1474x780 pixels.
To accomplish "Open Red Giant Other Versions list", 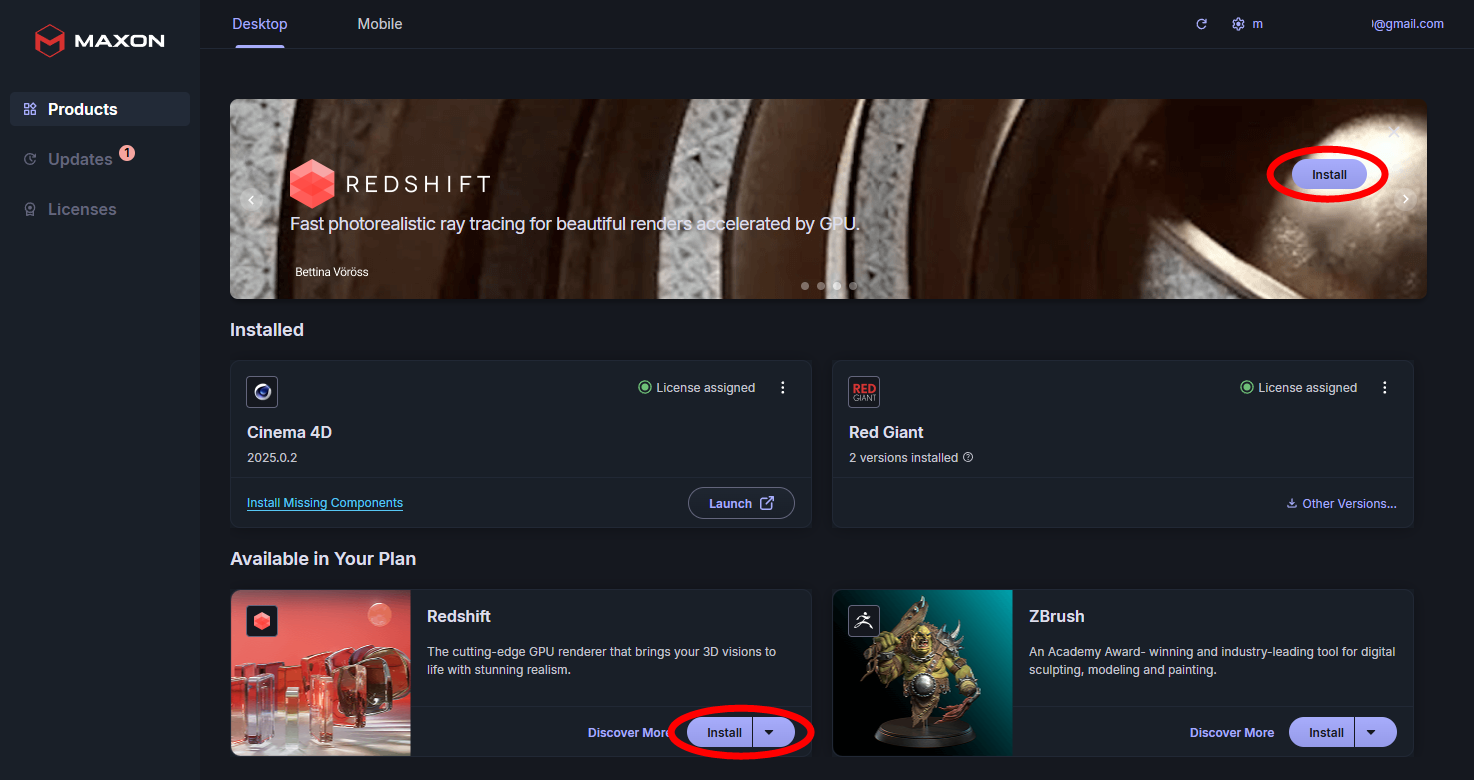I will [x=1341, y=504].
